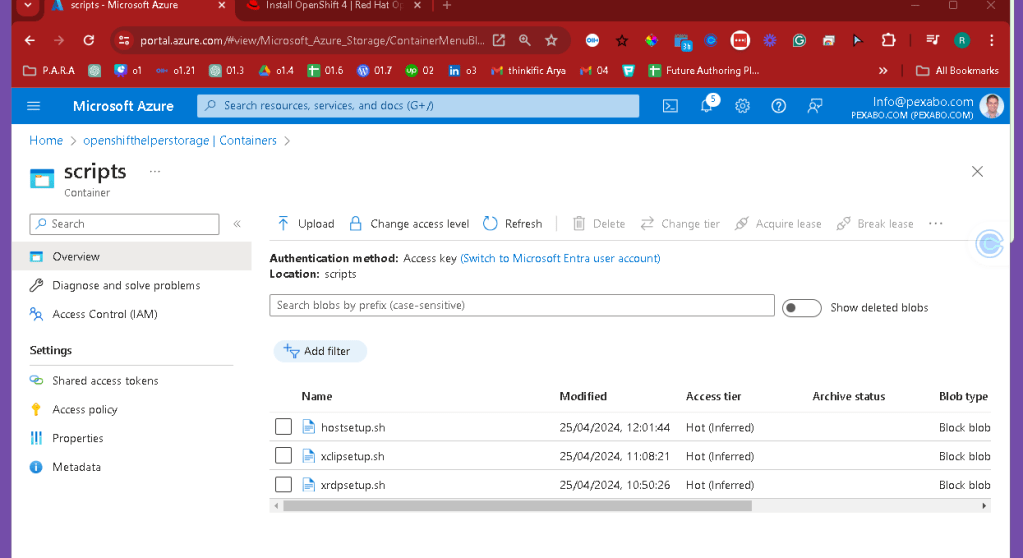Open the P.A.R.A bookmarks folder
This screenshot has height=558, width=1023.
click(x=49, y=70)
